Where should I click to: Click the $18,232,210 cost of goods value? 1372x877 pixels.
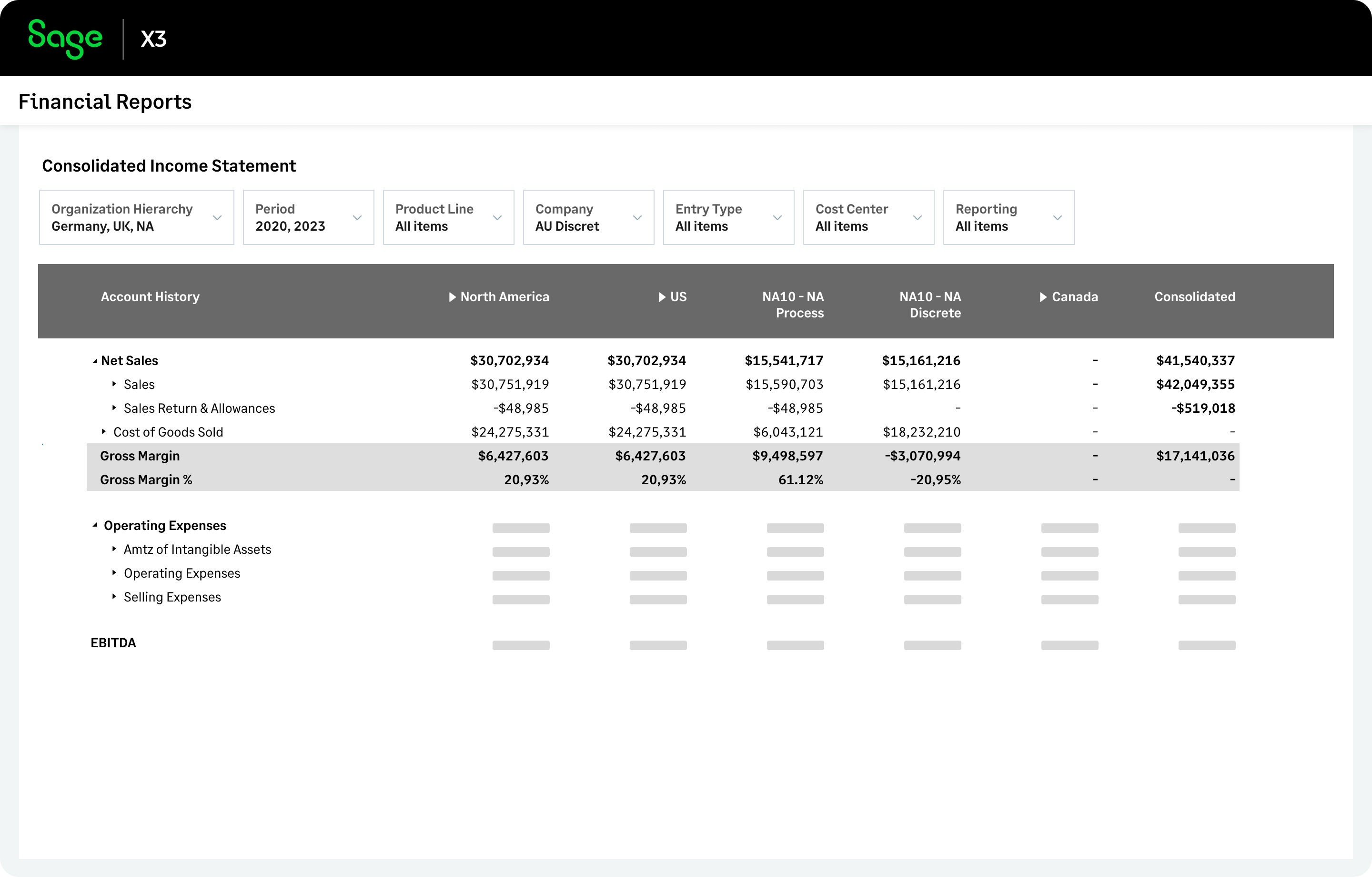pyautogui.click(x=921, y=432)
